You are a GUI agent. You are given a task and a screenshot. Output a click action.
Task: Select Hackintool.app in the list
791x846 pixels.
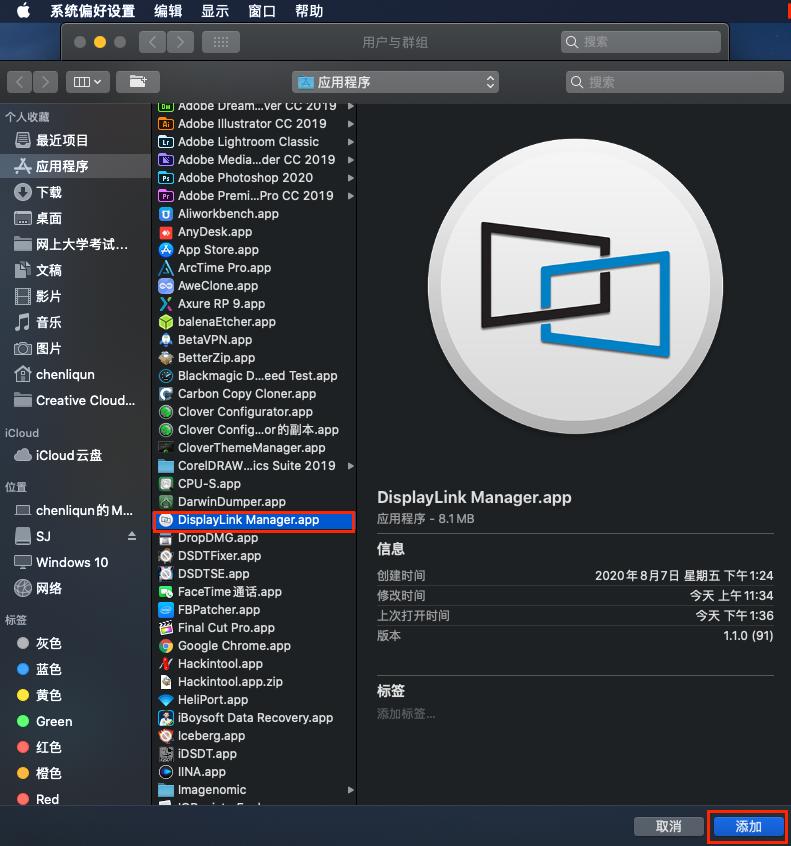(255, 664)
